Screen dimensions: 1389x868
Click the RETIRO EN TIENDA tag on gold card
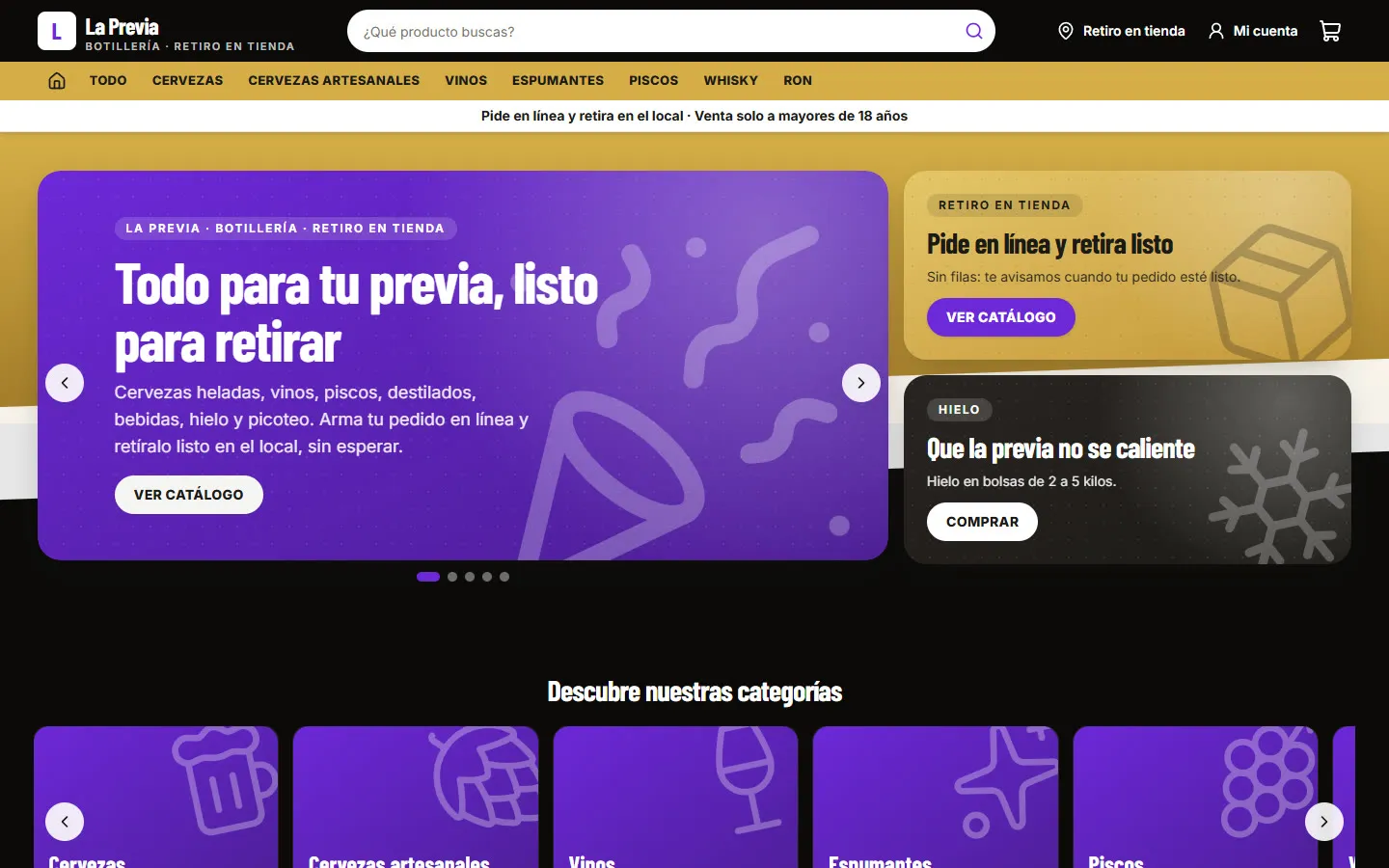click(x=1004, y=205)
